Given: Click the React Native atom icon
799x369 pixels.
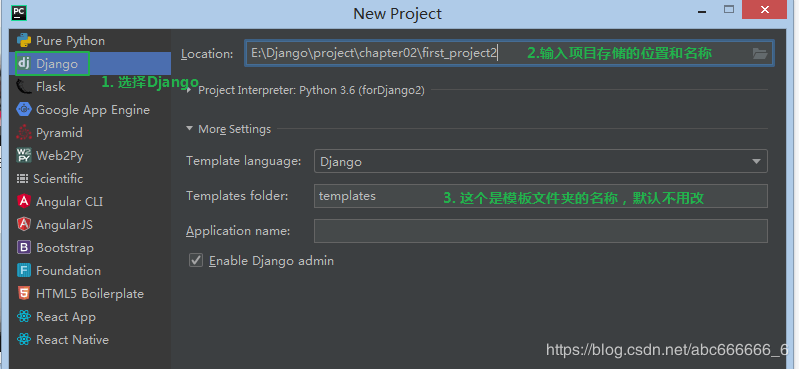Looking at the screenshot, I should click(x=23, y=339).
